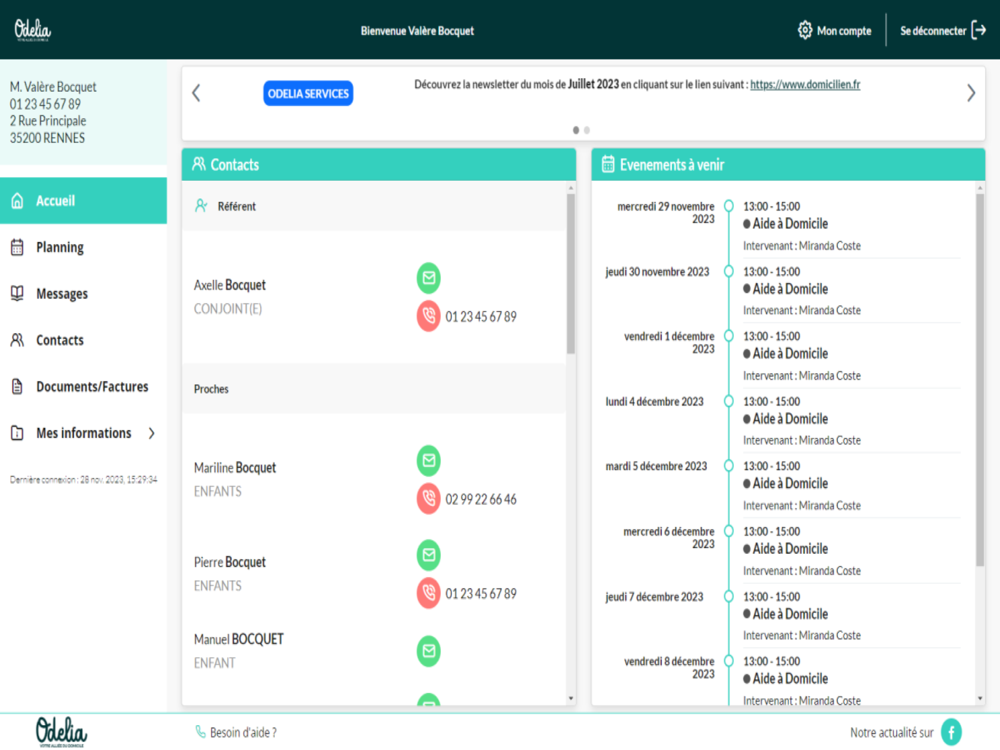The image size is (1000, 750).
Task: Click Aide à Domicile on mercredi 6 décembre
Action: (790, 548)
